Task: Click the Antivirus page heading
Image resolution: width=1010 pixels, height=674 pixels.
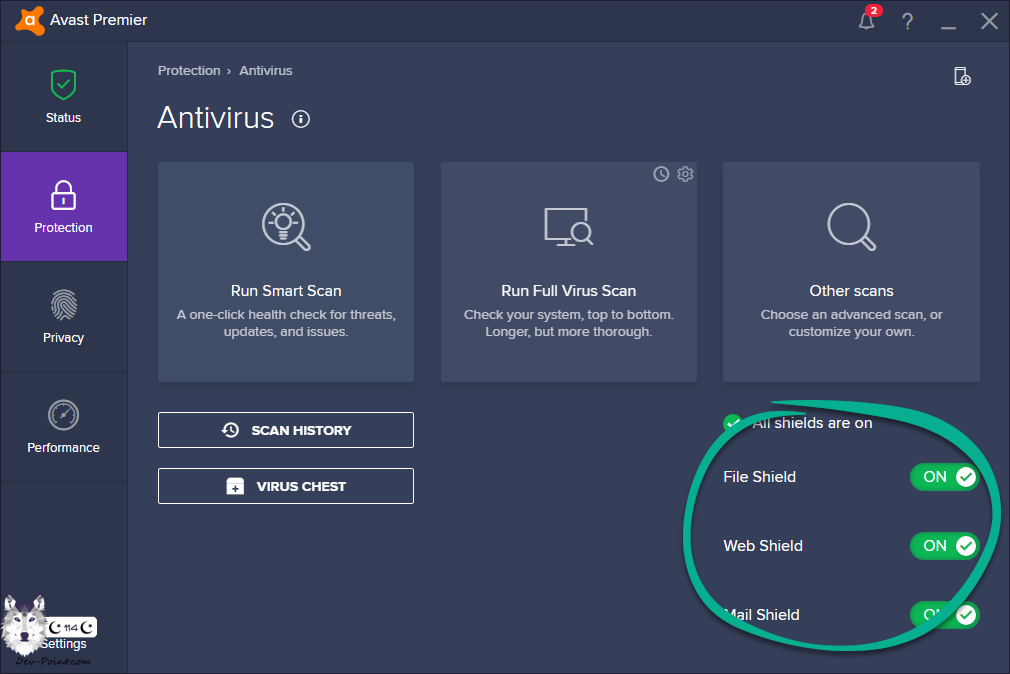Action: [x=216, y=118]
